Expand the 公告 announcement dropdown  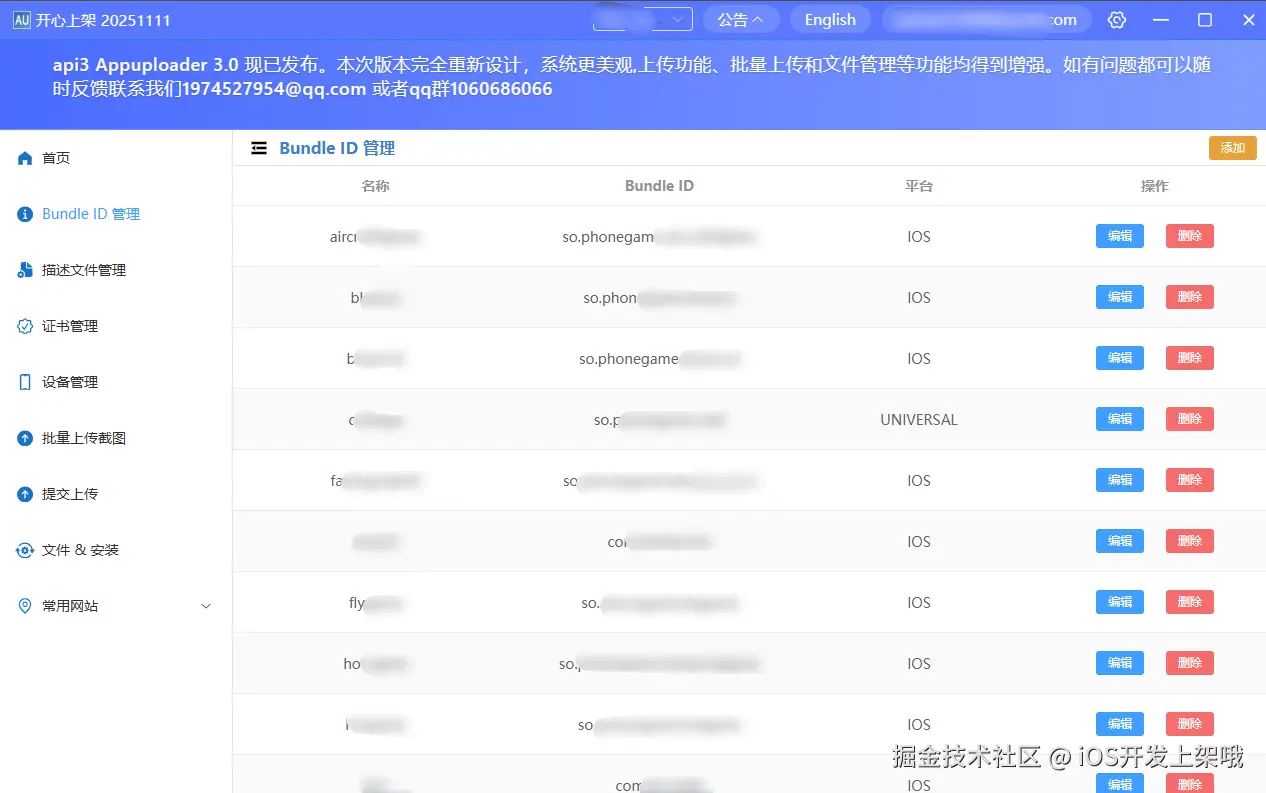[x=741, y=19]
